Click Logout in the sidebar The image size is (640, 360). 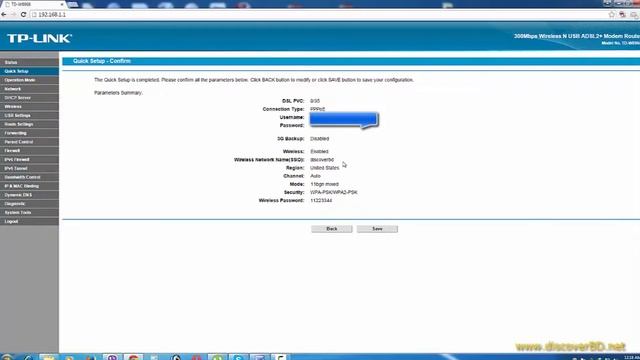click(29, 222)
